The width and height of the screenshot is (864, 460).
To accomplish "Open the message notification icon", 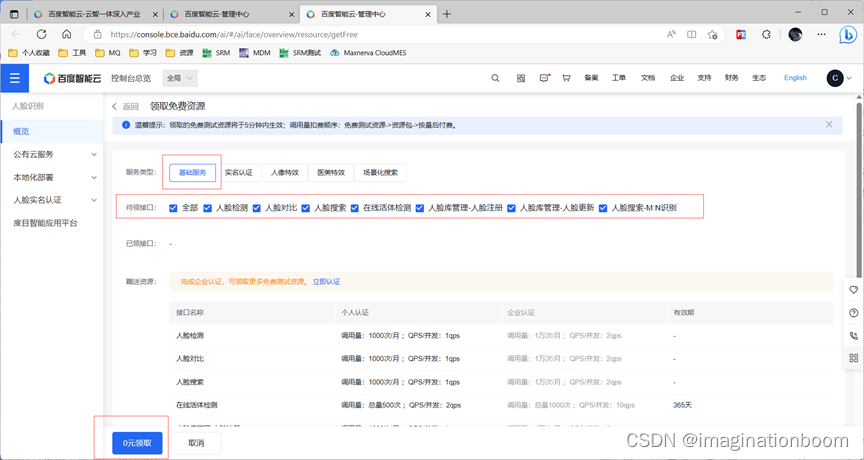I will click(544, 78).
